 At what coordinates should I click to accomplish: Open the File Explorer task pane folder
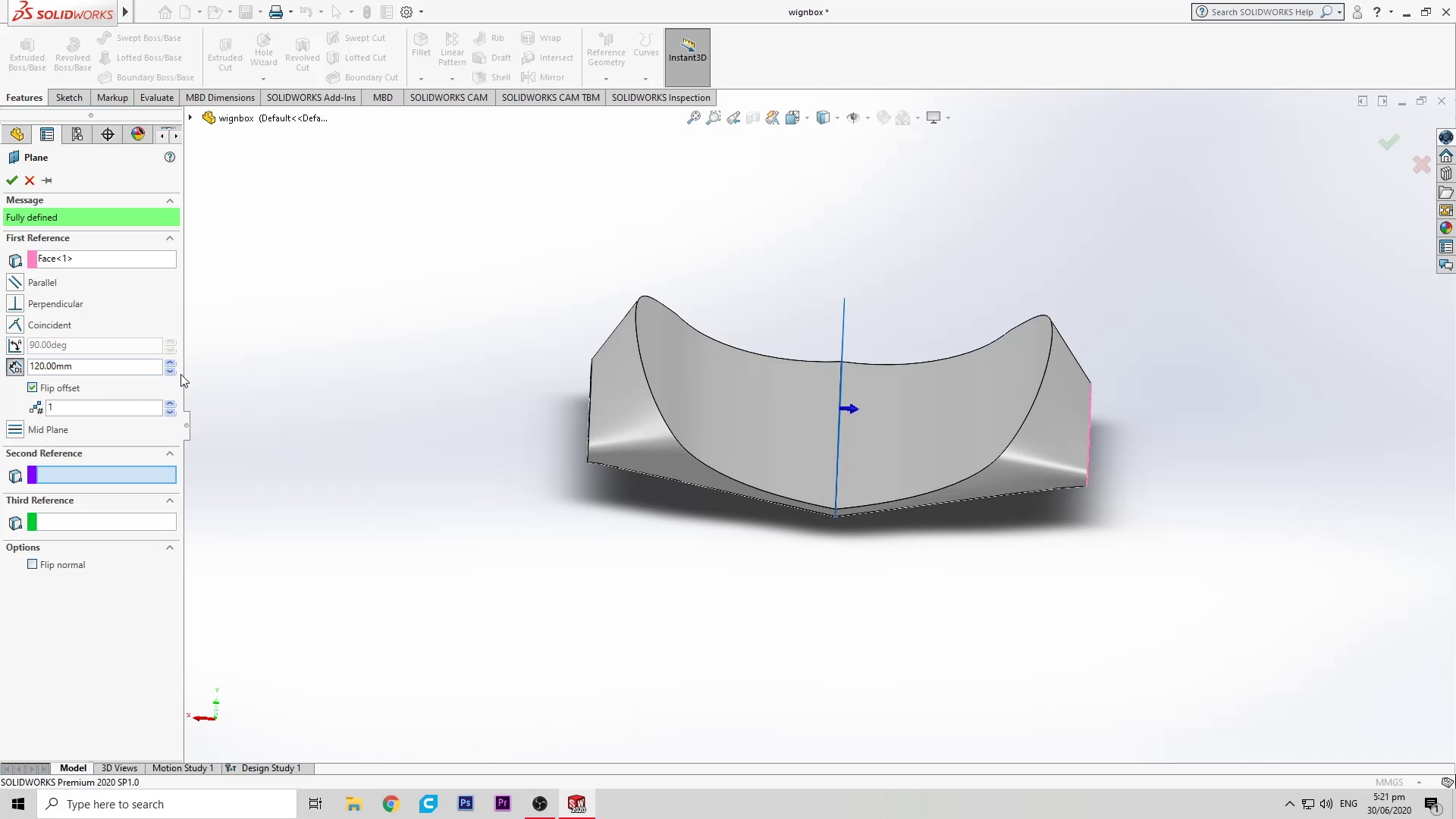pyautogui.click(x=1446, y=192)
